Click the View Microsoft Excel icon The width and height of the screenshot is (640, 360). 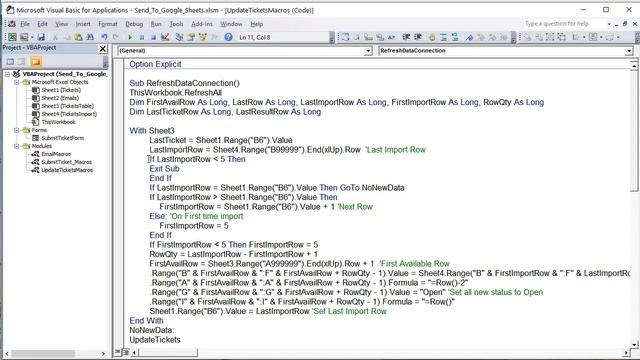coord(12,37)
